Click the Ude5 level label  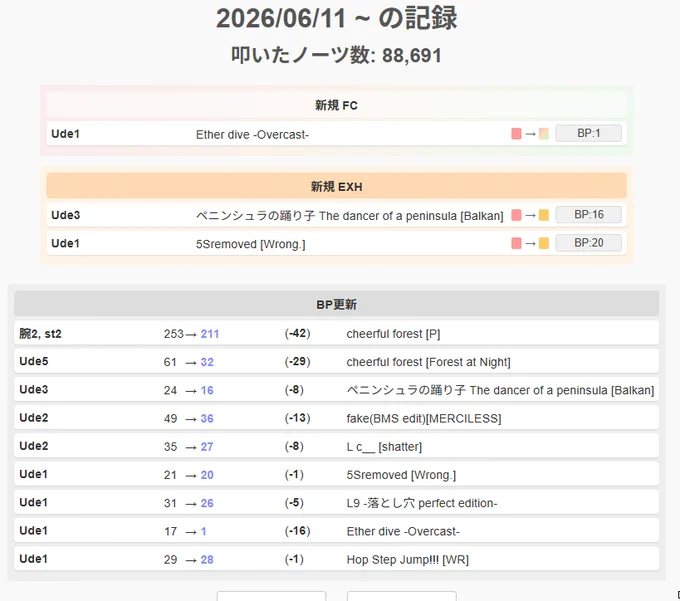click(x=34, y=361)
